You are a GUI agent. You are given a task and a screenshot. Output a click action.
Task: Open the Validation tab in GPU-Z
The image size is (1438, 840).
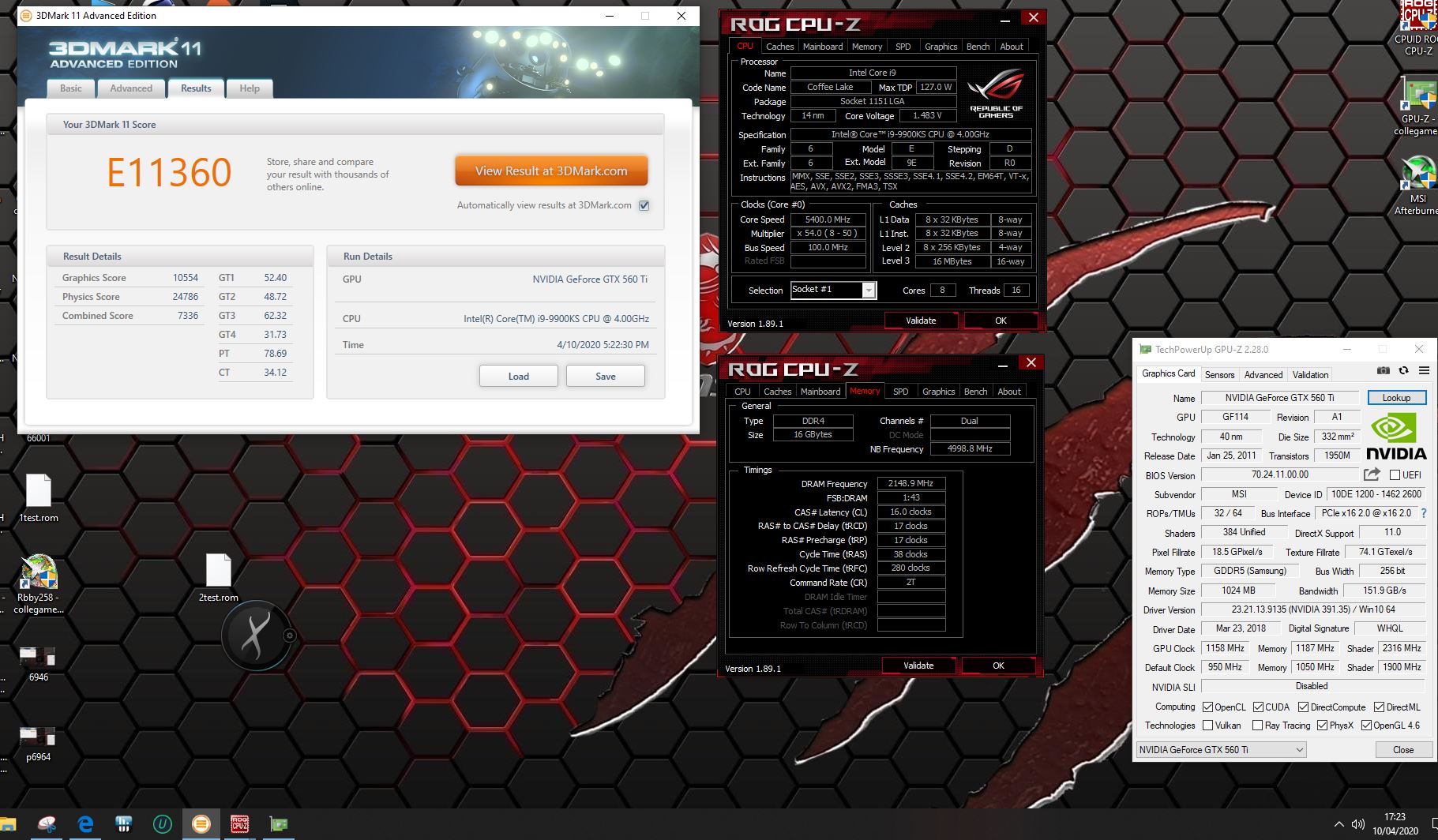click(1310, 374)
